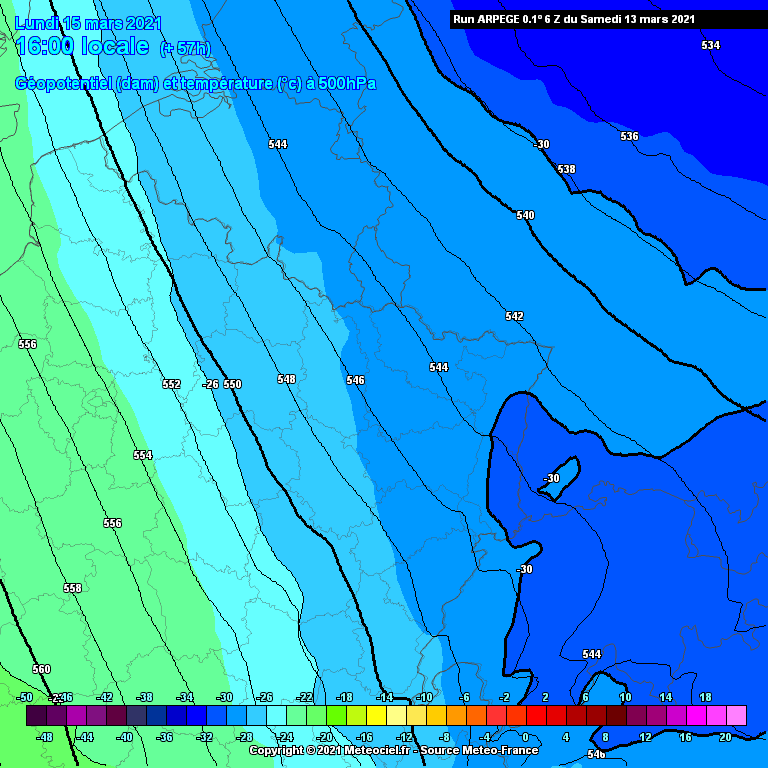768x768 pixels.
Task: Click the 'Lundi 15 mars 2021' date title
Action: coord(88,23)
